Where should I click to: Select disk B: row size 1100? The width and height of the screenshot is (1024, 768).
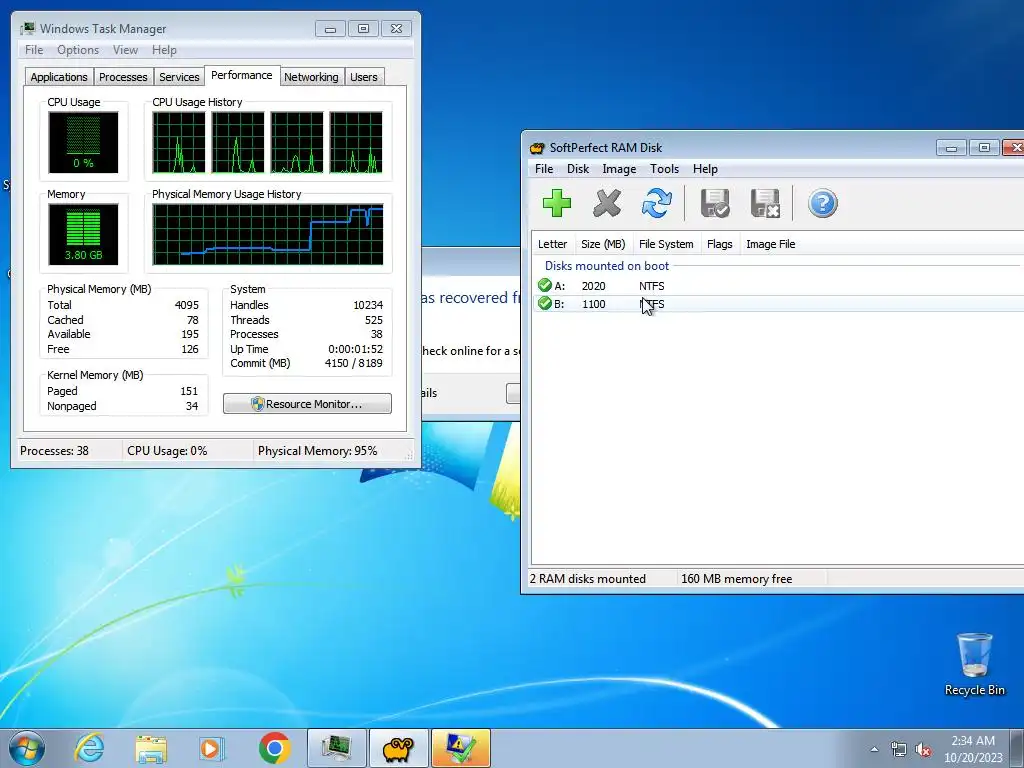(x=777, y=304)
